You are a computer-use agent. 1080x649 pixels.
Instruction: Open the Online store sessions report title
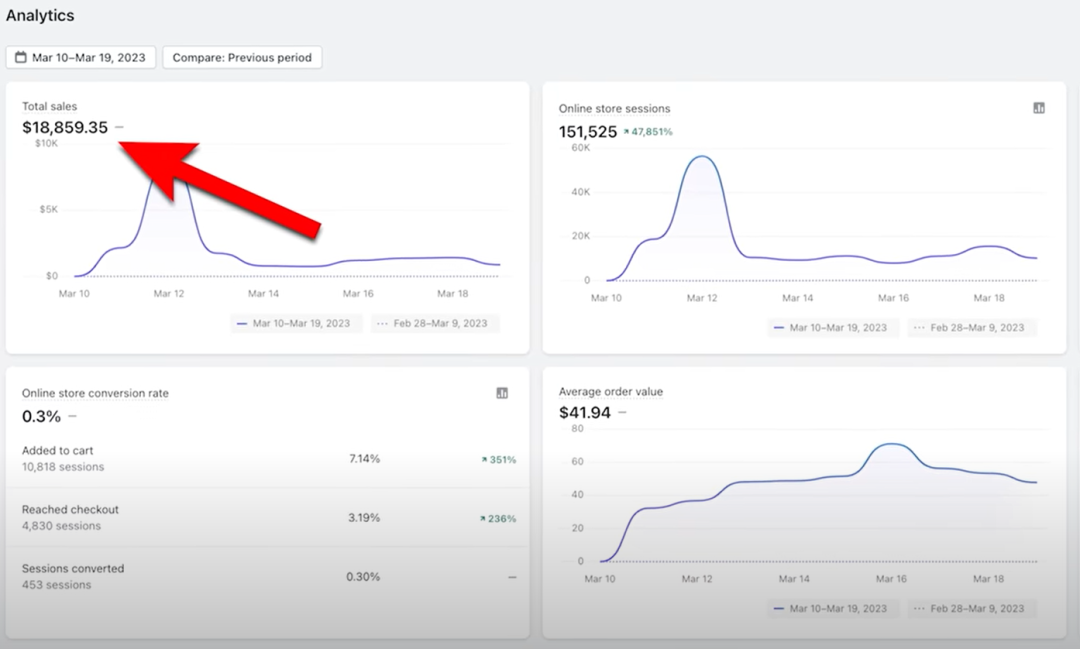(x=614, y=108)
